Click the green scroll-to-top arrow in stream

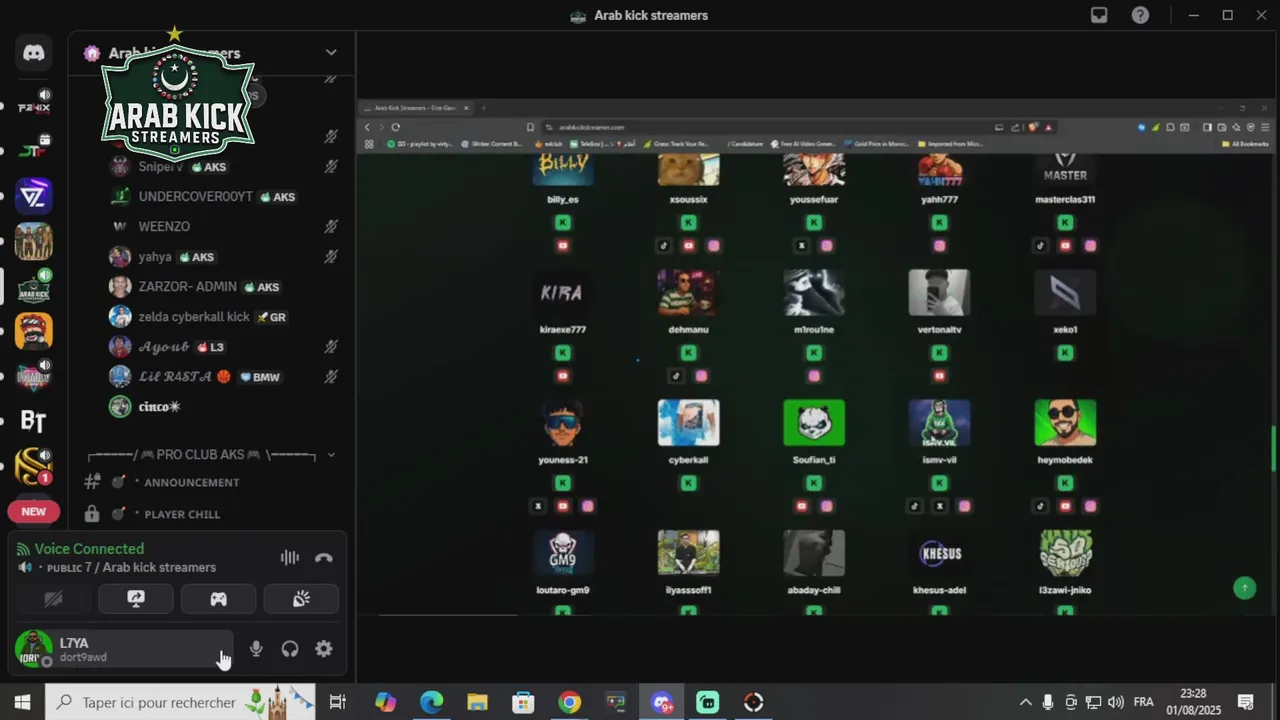pyautogui.click(x=1244, y=588)
